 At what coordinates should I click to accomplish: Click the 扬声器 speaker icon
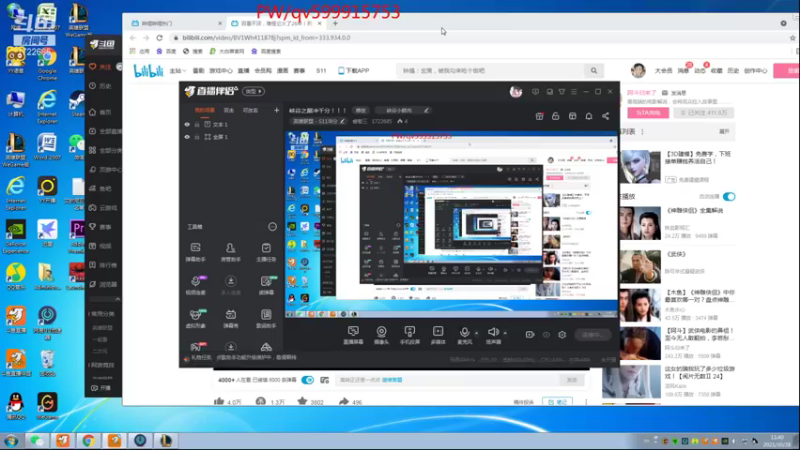(x=493, y=332)
